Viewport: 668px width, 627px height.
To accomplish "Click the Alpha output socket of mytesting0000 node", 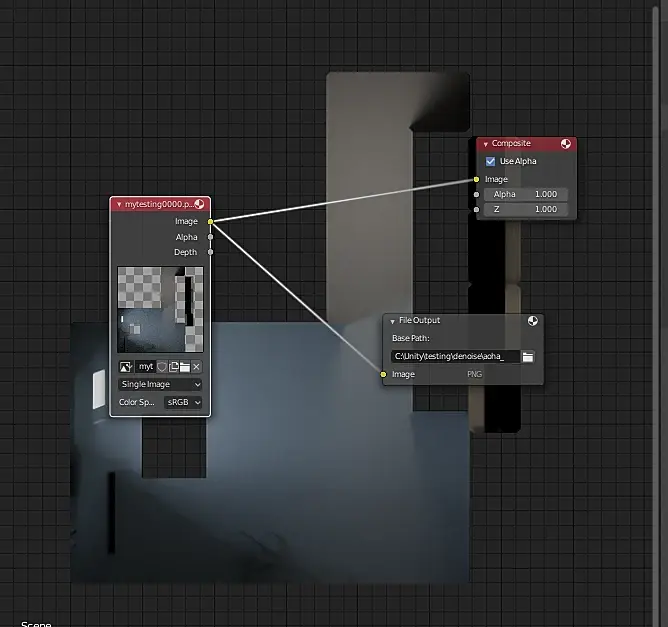I will [210, 237].
